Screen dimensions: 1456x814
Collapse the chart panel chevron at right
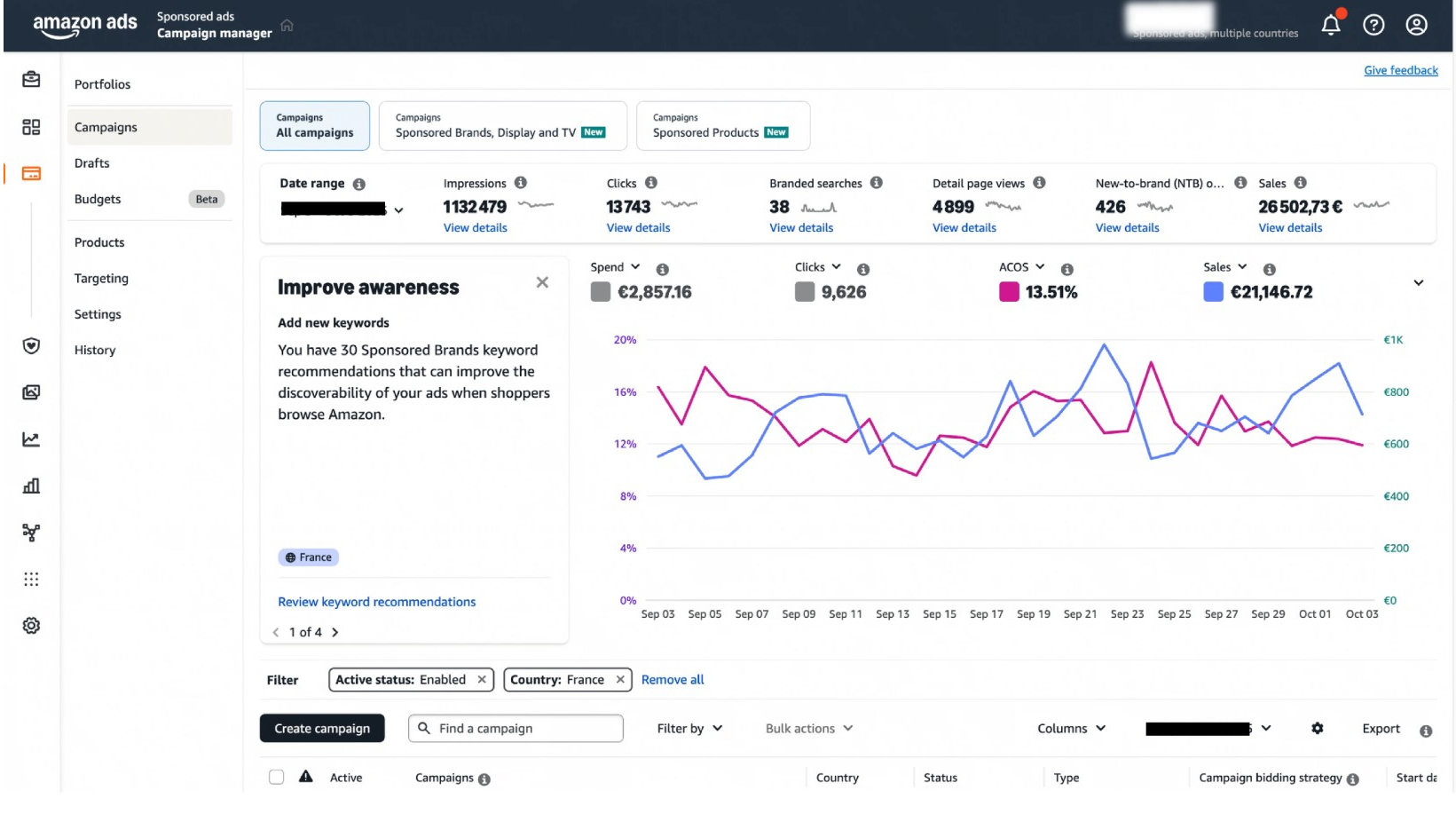click(x=1419, y=283)
